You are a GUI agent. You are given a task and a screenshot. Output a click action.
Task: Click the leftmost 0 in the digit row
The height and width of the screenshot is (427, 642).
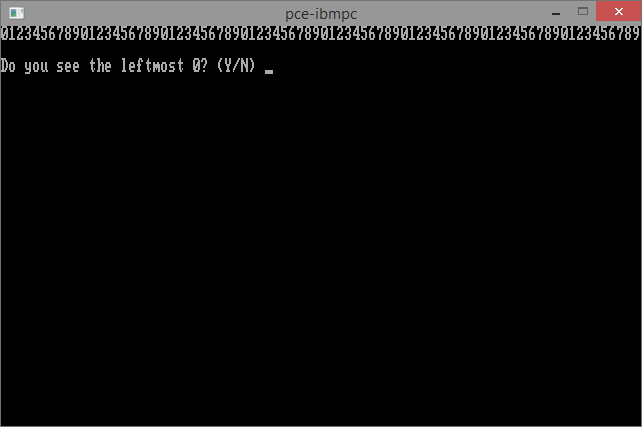pyautogui.click(x=4, y=34)
